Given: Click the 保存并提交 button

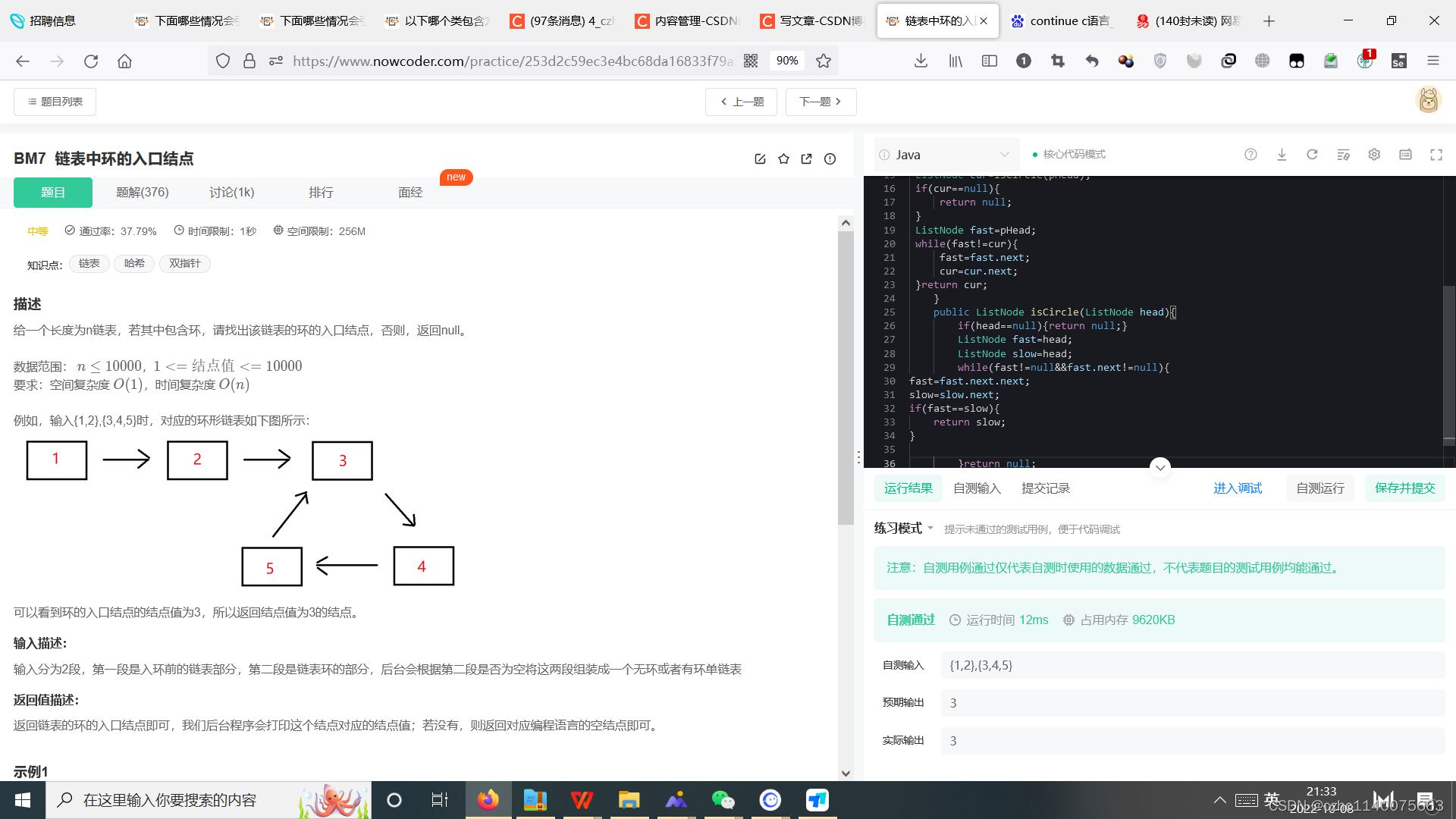Looking at the screenshot, I should pos(1404,488).
